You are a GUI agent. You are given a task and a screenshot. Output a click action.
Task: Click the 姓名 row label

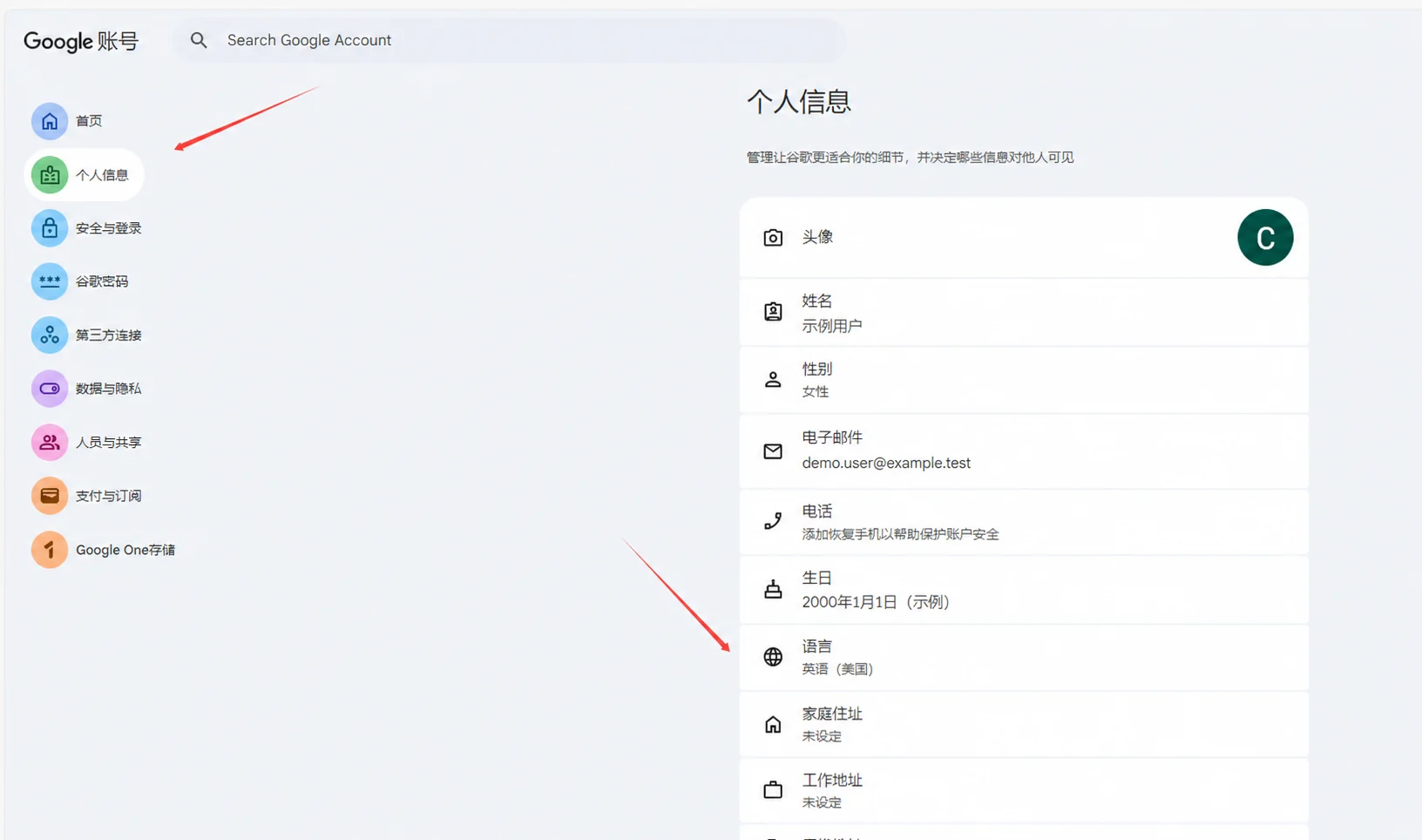pos(817,301)
